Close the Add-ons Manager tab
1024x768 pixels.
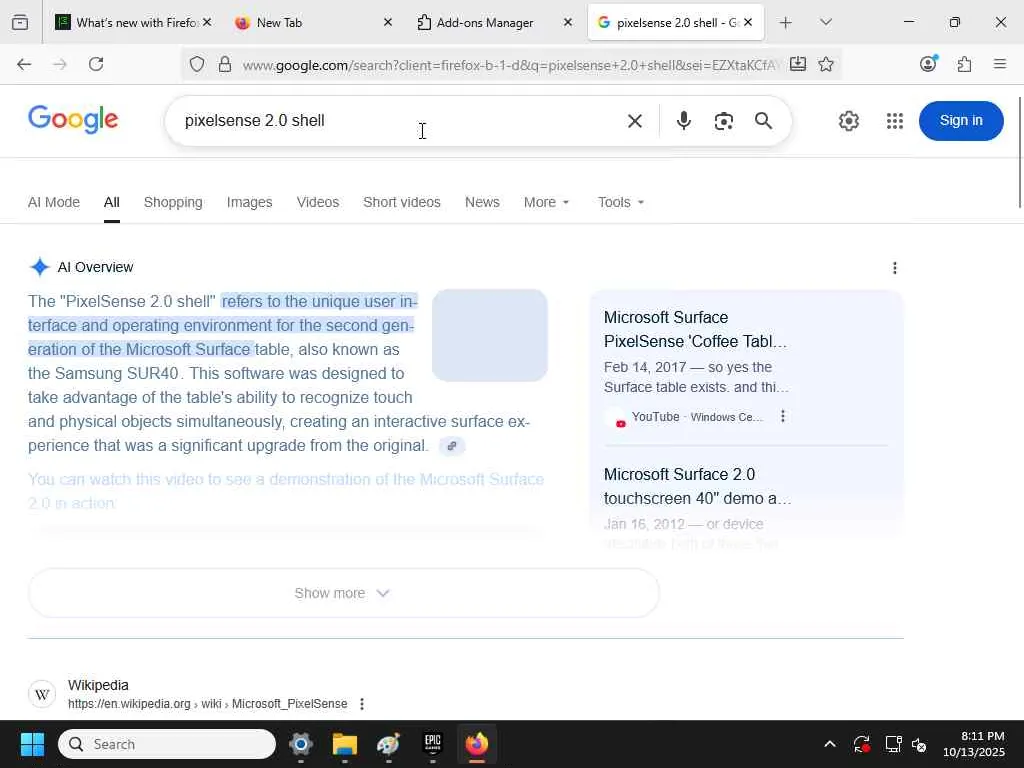tap(568, 23)
